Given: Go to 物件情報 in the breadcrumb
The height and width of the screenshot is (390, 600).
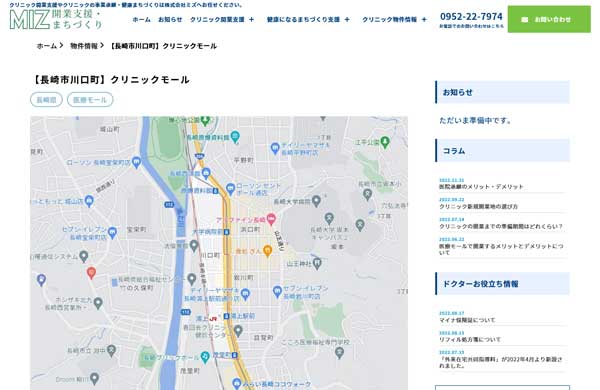Looking at the screenshot, I should click(84, 46).
